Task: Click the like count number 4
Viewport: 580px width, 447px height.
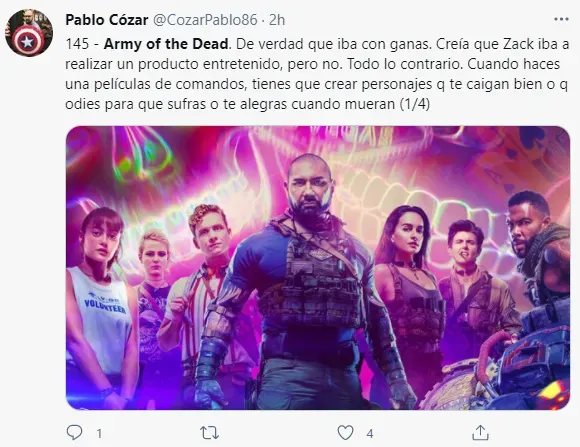Action: (x=370, y=433)
